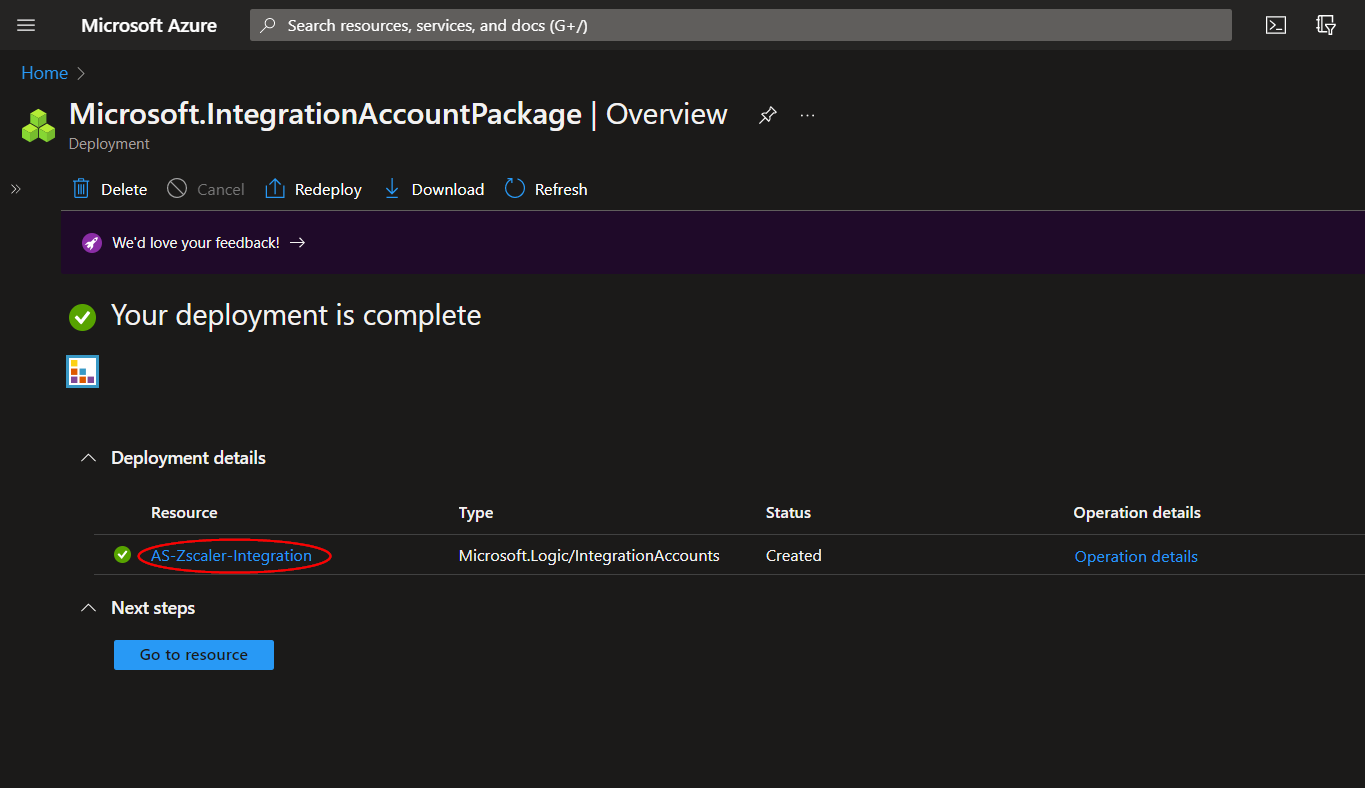Click the green cubes deployment icon
The width and height of the screenshot is (1365, 788).
38,126
